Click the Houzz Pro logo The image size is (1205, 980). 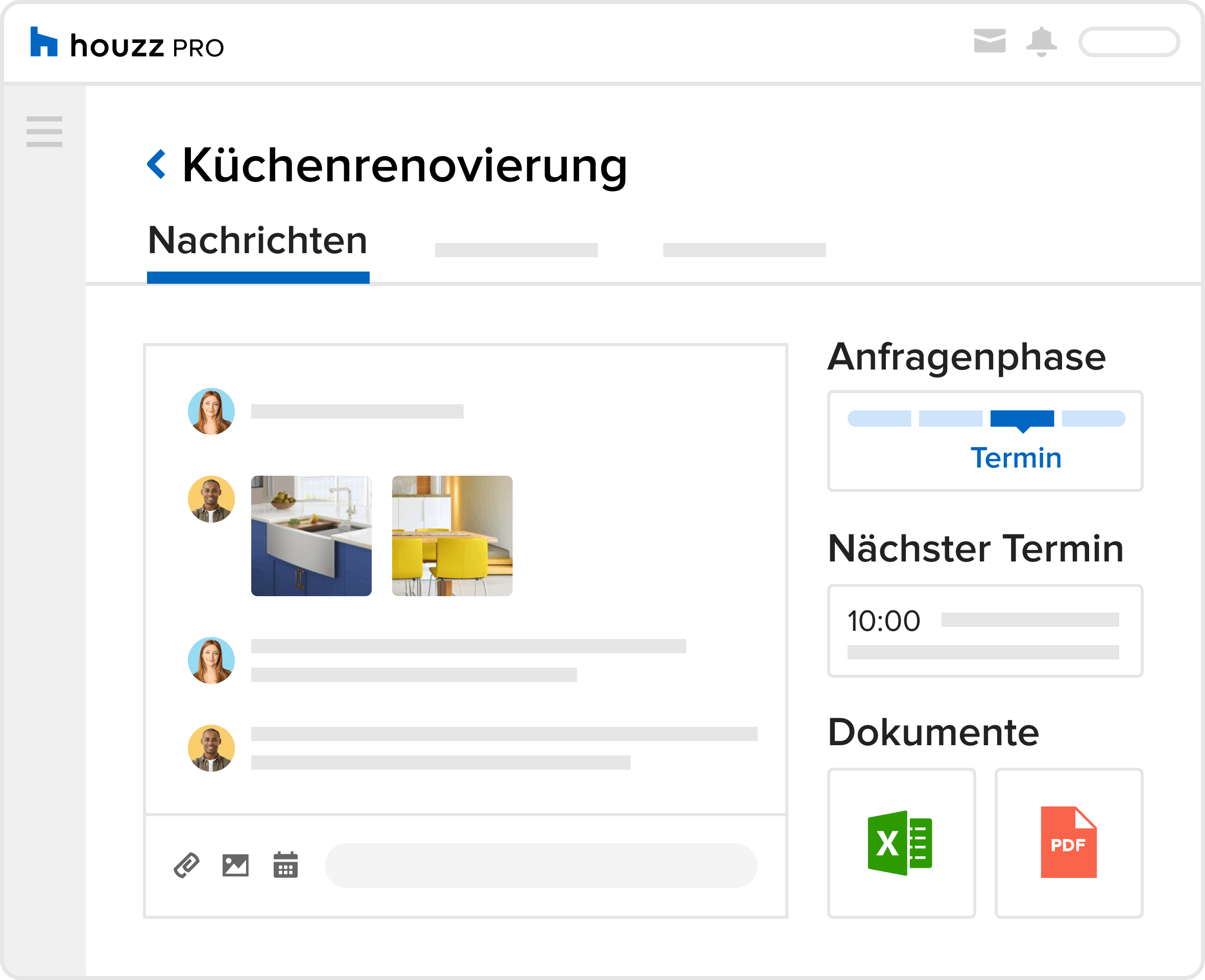[127, 43]
